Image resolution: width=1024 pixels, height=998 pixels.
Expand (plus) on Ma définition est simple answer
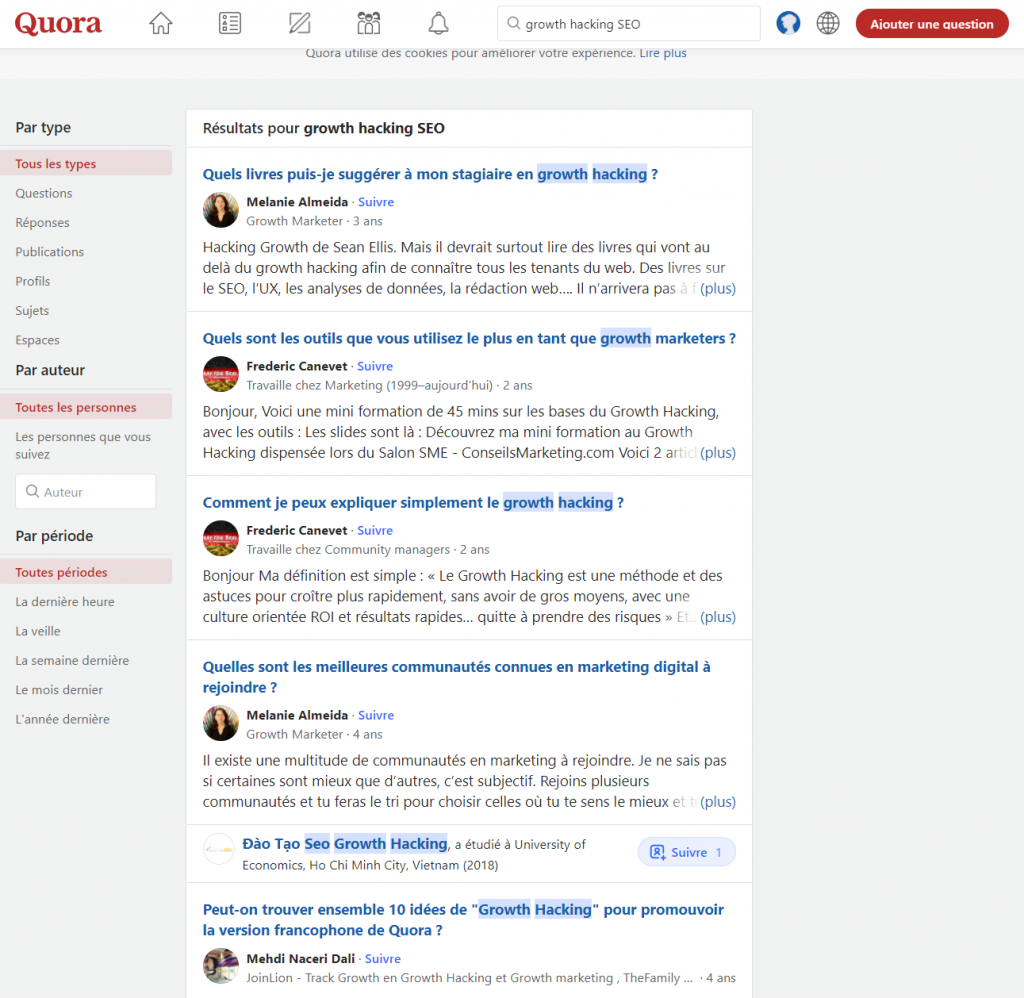[x=718, y=617]
